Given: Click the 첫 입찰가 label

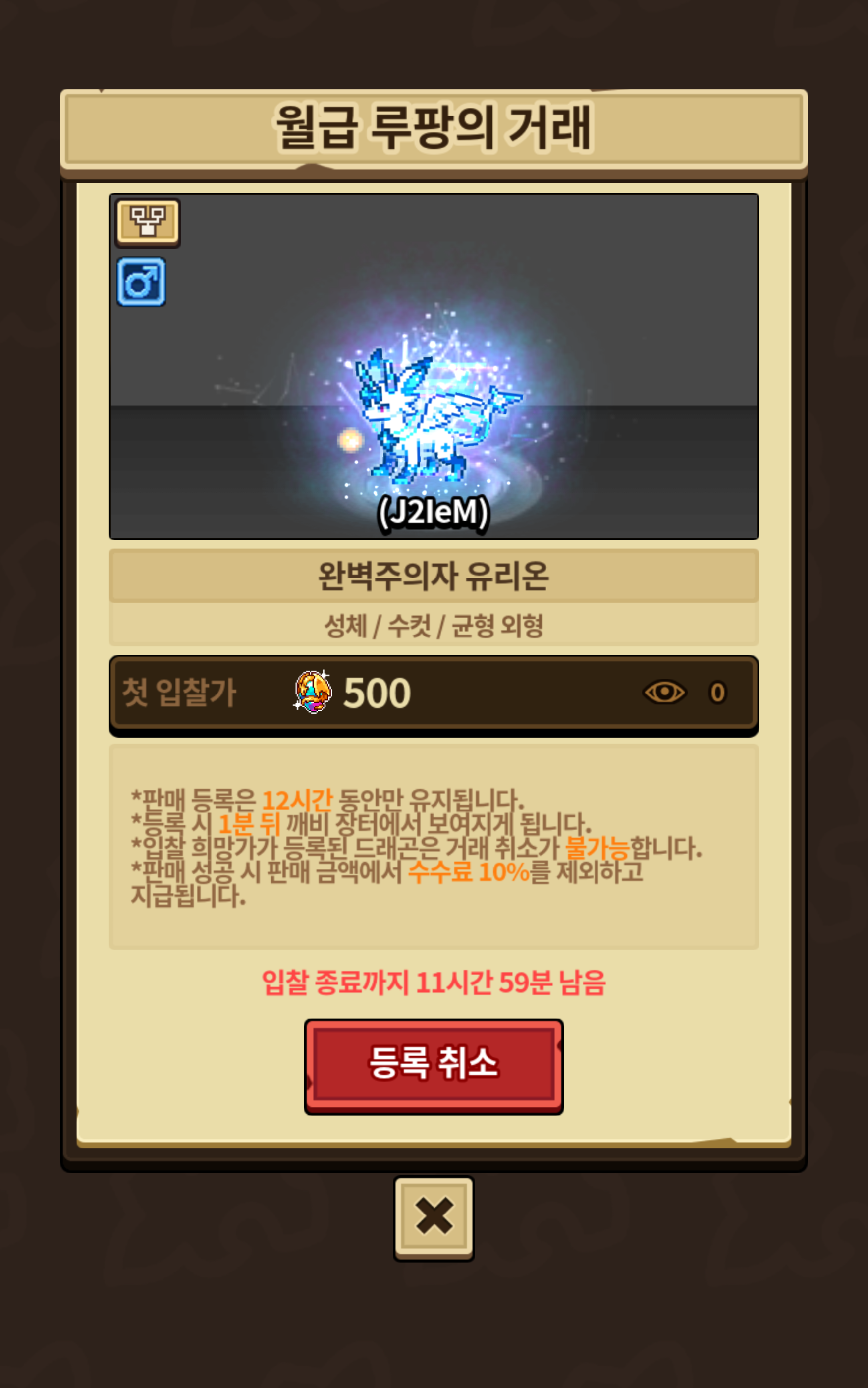Looking at the screenshot, I should (x=178, y=692).
